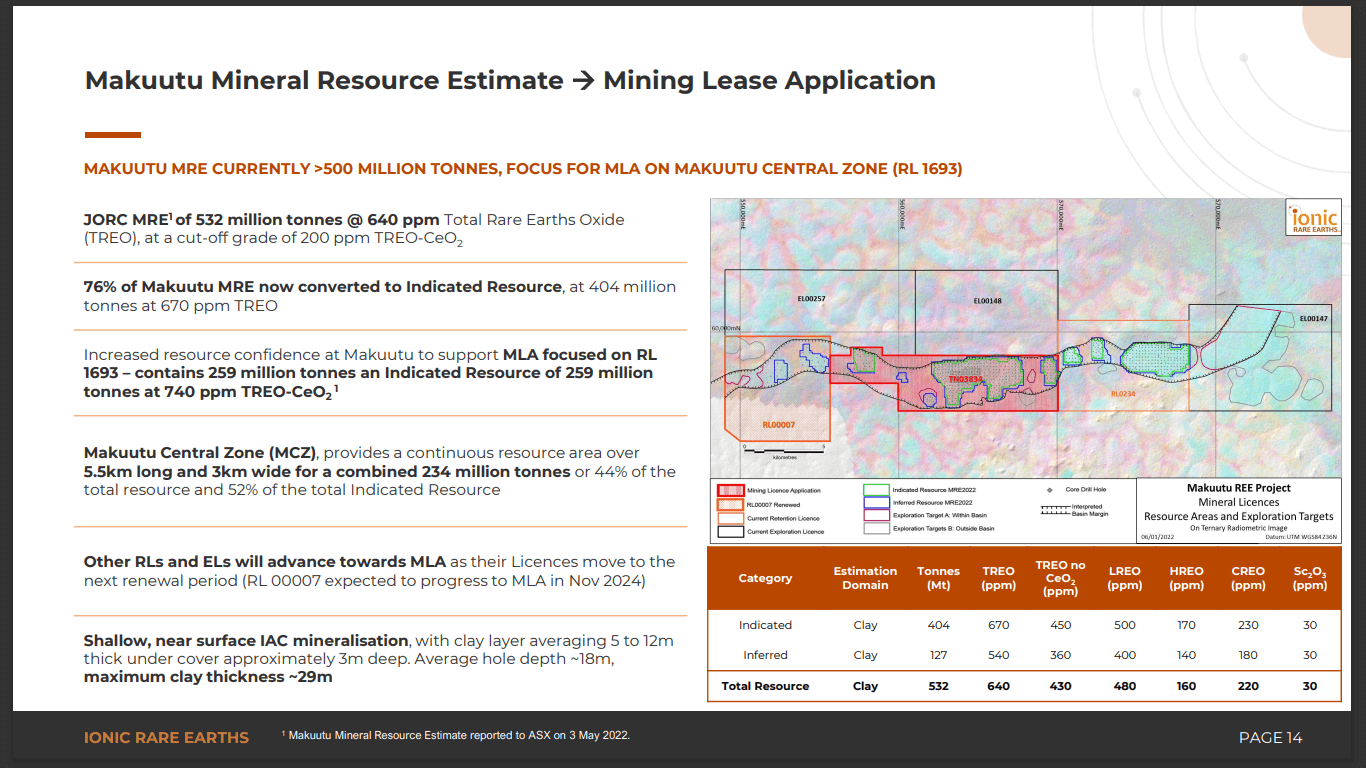Click the 500 LREO value in Indicated row

click(1124, 625)
